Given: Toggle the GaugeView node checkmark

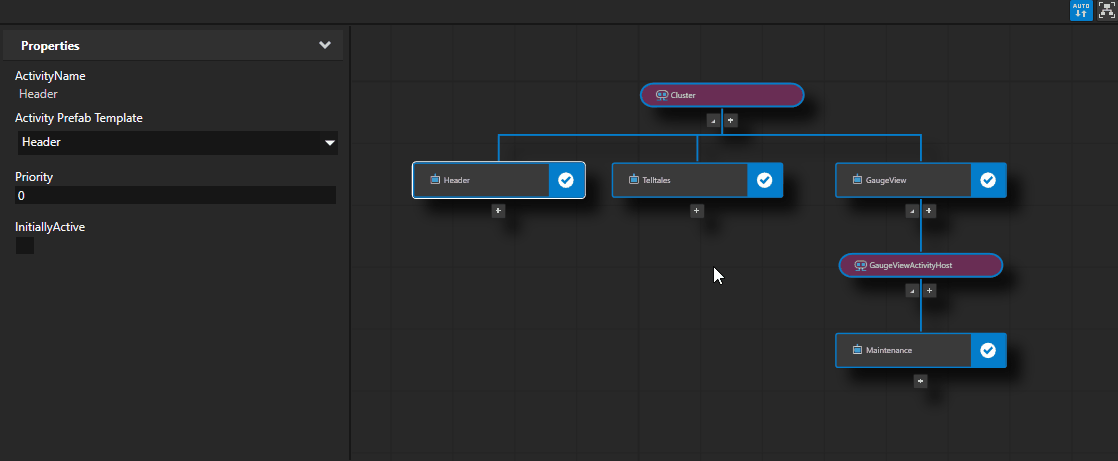Looking at the screenshot, I should [x=988, y=180].
